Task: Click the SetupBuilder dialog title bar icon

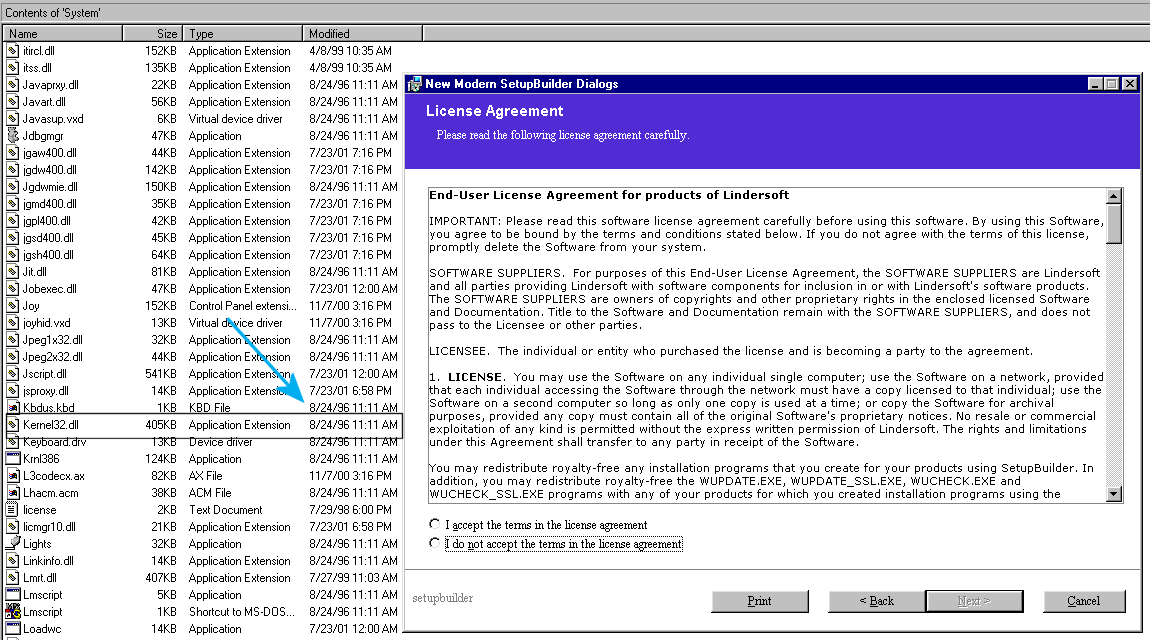Action: click(415, 84)
